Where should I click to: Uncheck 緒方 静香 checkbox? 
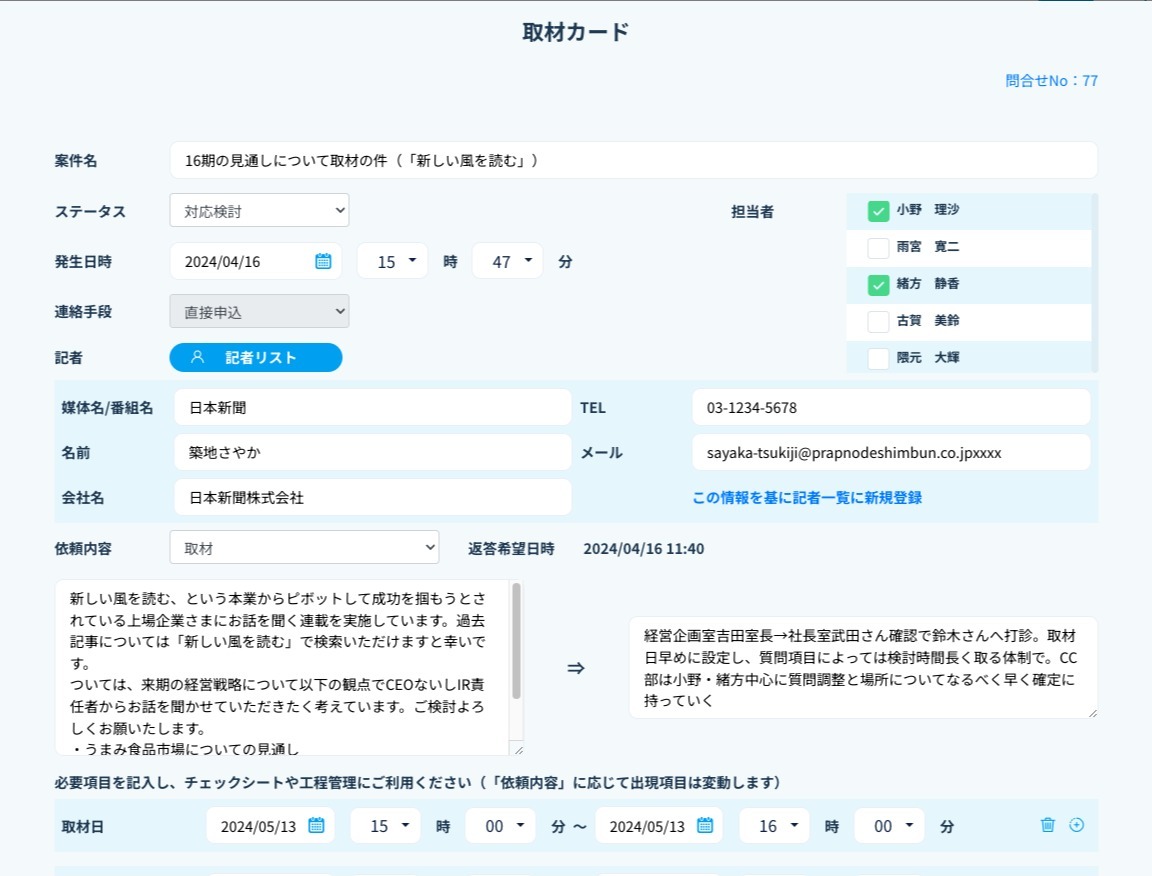pos(878,285)
